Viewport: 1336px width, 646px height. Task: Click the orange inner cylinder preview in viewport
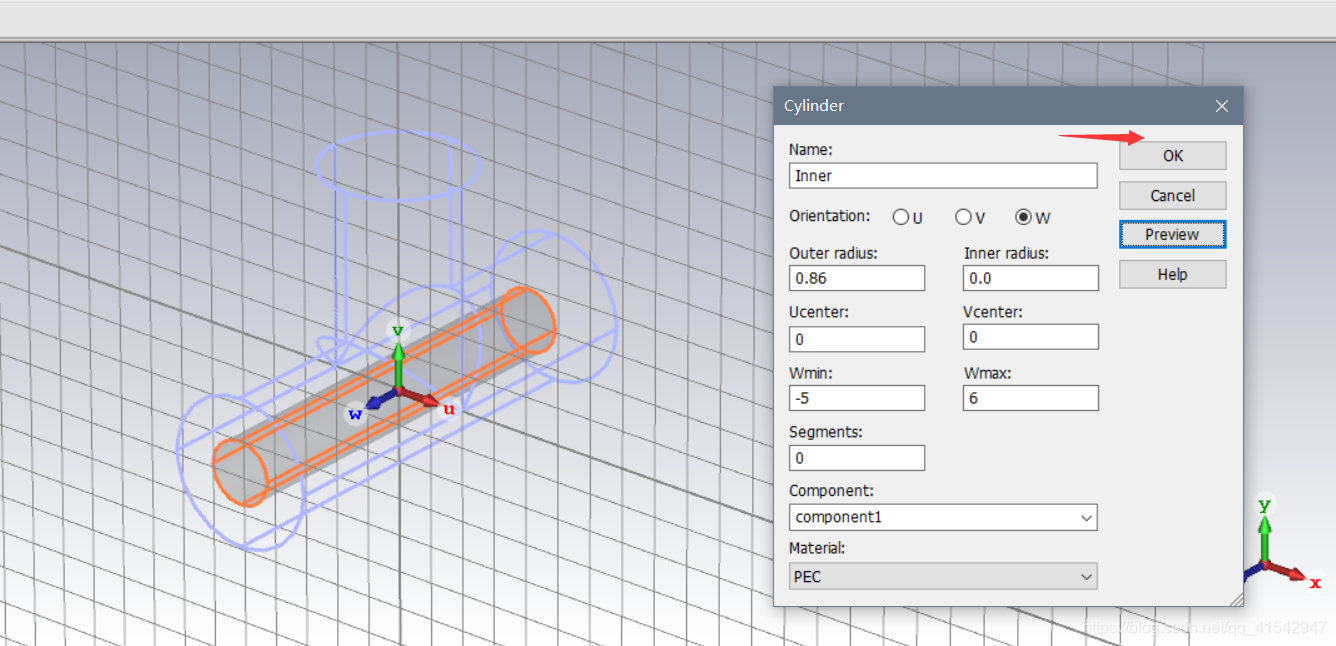coord(385,396)
